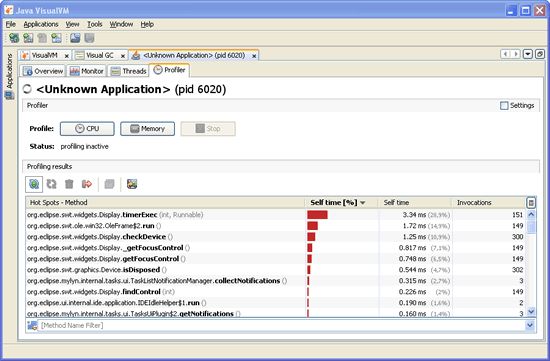This screenshot has height=361, width=550.
Task: Click the update results refresh icon
Action: [x=52, y=184]
